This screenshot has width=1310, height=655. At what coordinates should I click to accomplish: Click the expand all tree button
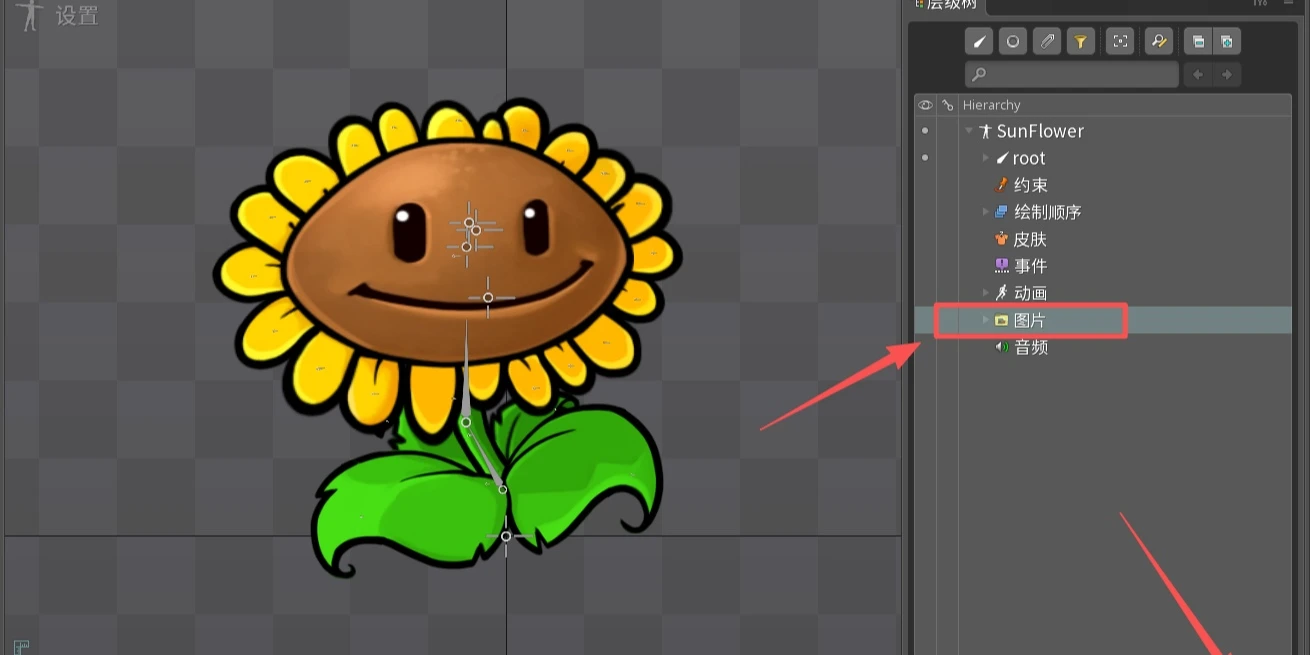pos(1226,41)
